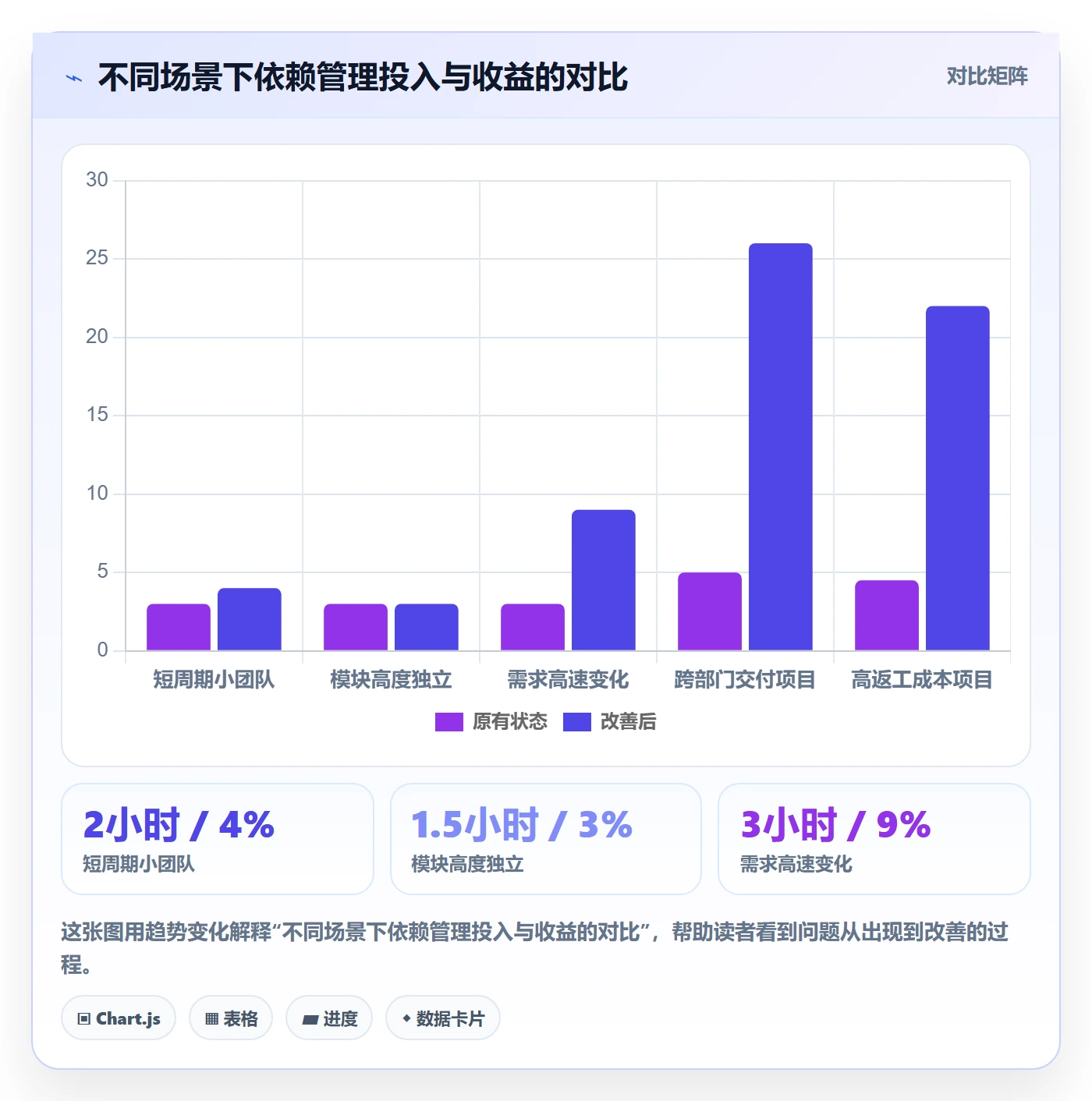Click the y-axis value 30
Image resolution: width=1092 pixels, height=1101 pixels.
[x=97, y=180]
